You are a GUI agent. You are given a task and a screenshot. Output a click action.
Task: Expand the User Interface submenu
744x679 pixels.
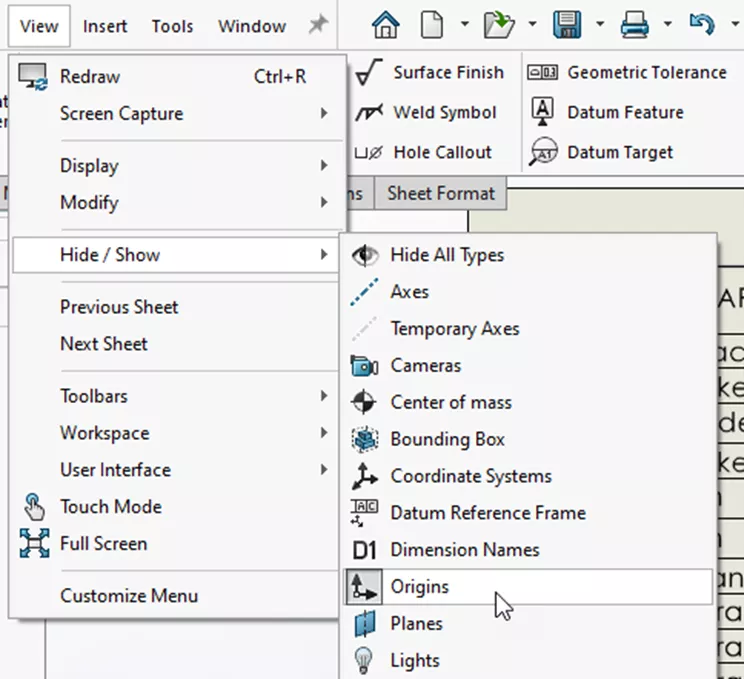click(x=177, y=470)
